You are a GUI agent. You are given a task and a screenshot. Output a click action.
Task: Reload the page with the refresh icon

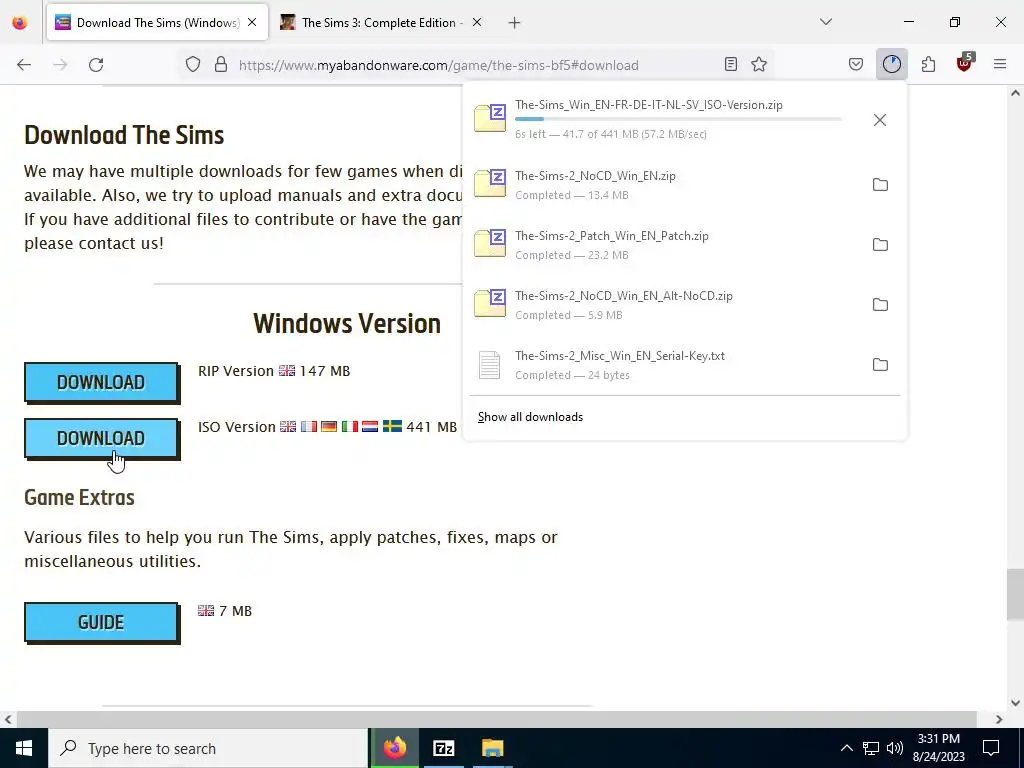tap(96, 65)
